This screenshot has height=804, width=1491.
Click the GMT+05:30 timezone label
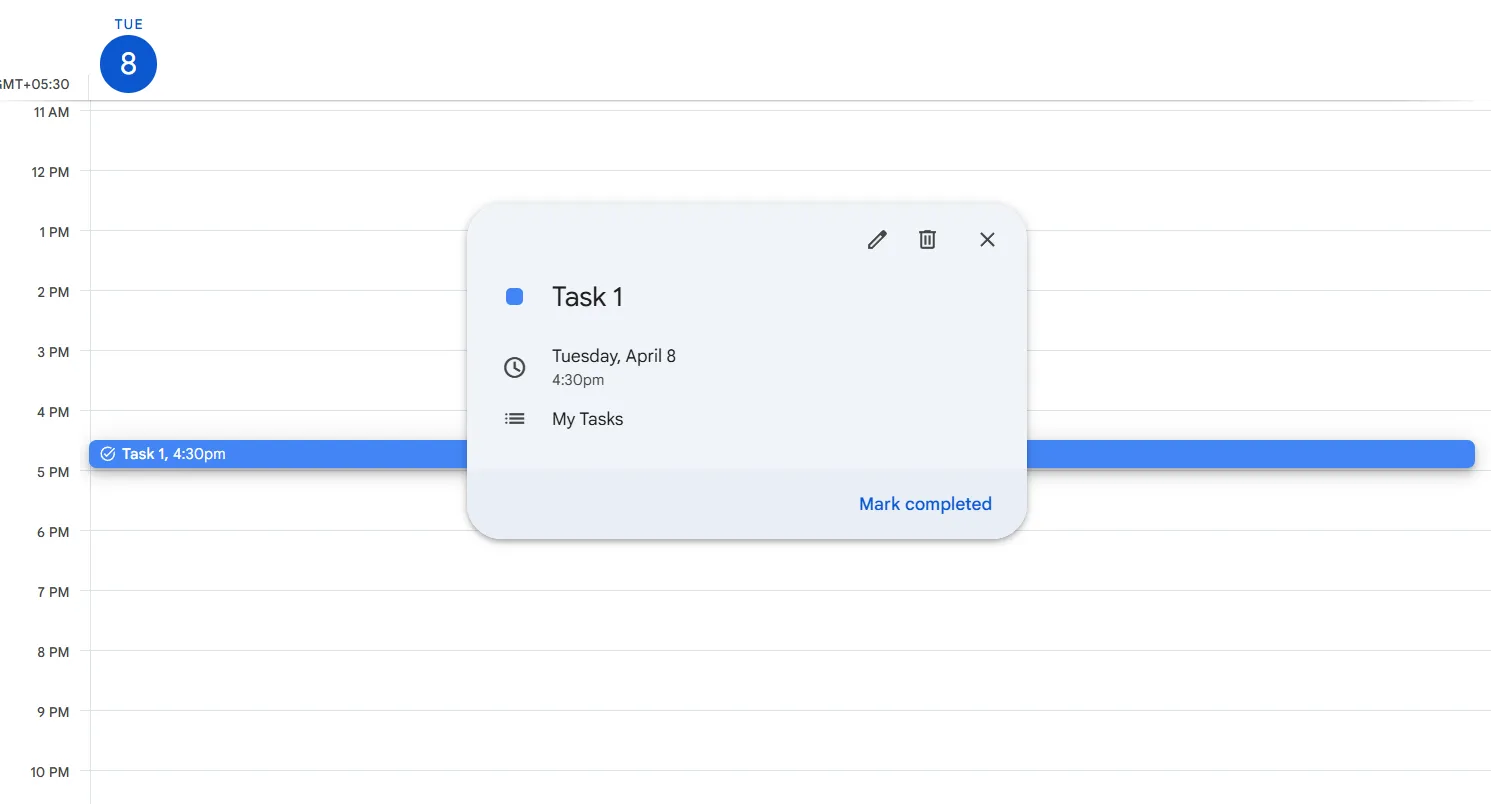click(35, 84)
